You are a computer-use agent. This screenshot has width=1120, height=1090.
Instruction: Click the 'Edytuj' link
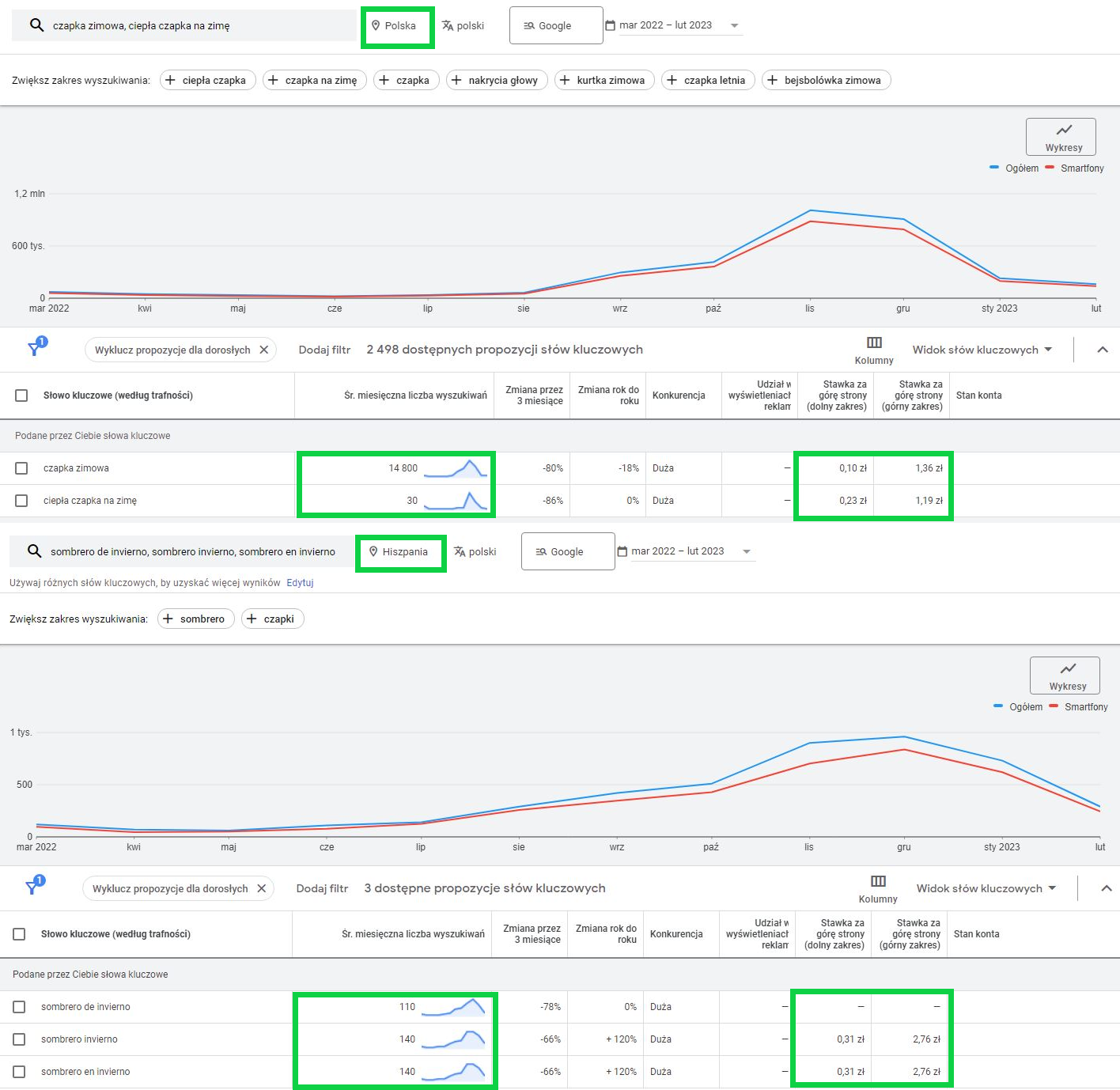(x=300, y=583)
